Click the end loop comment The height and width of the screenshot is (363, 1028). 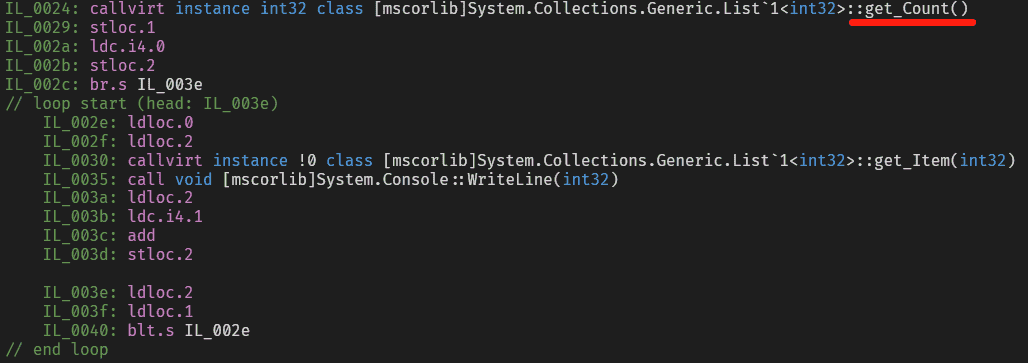pos(56,350)
